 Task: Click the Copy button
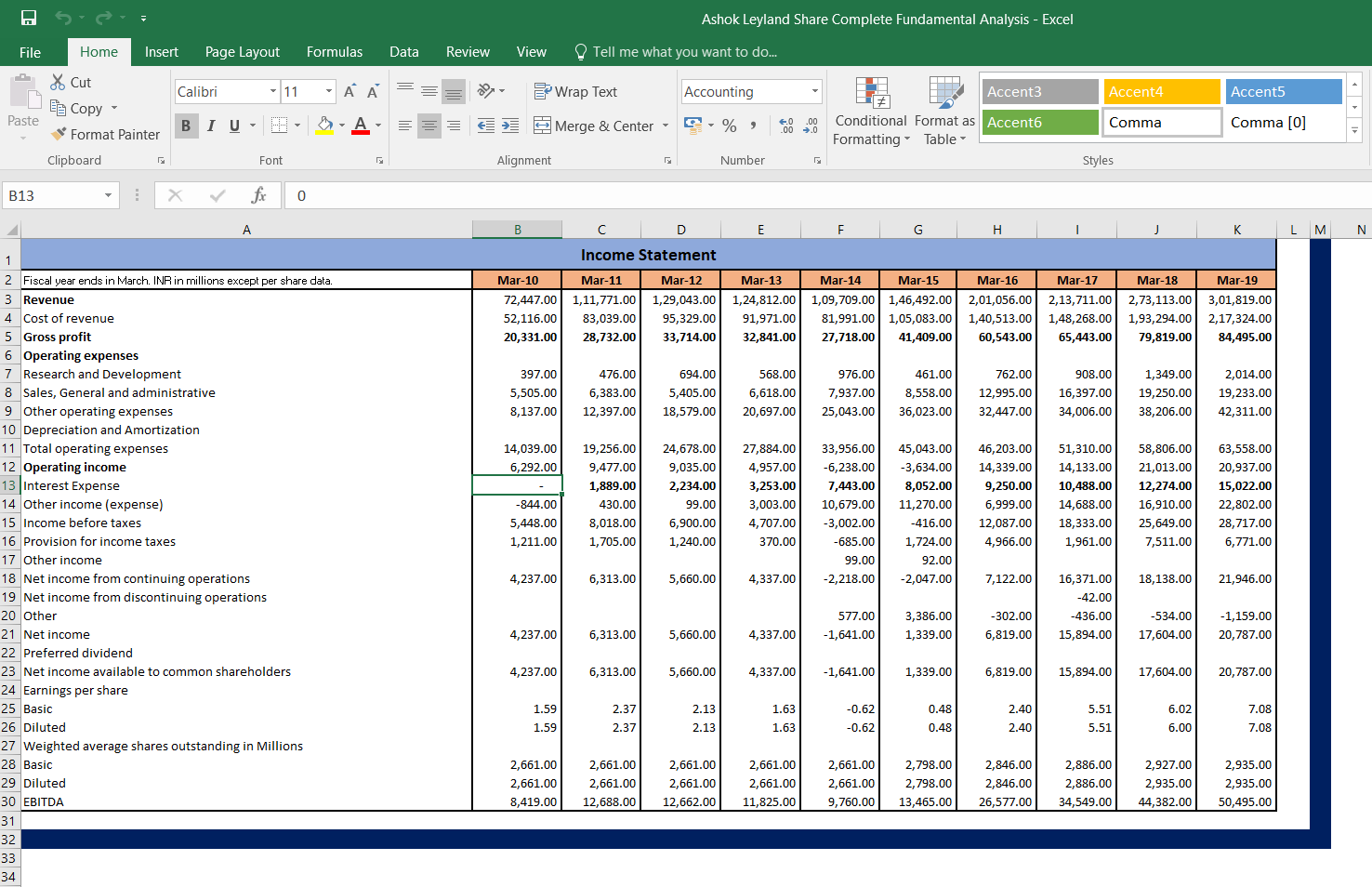[77, 108]
